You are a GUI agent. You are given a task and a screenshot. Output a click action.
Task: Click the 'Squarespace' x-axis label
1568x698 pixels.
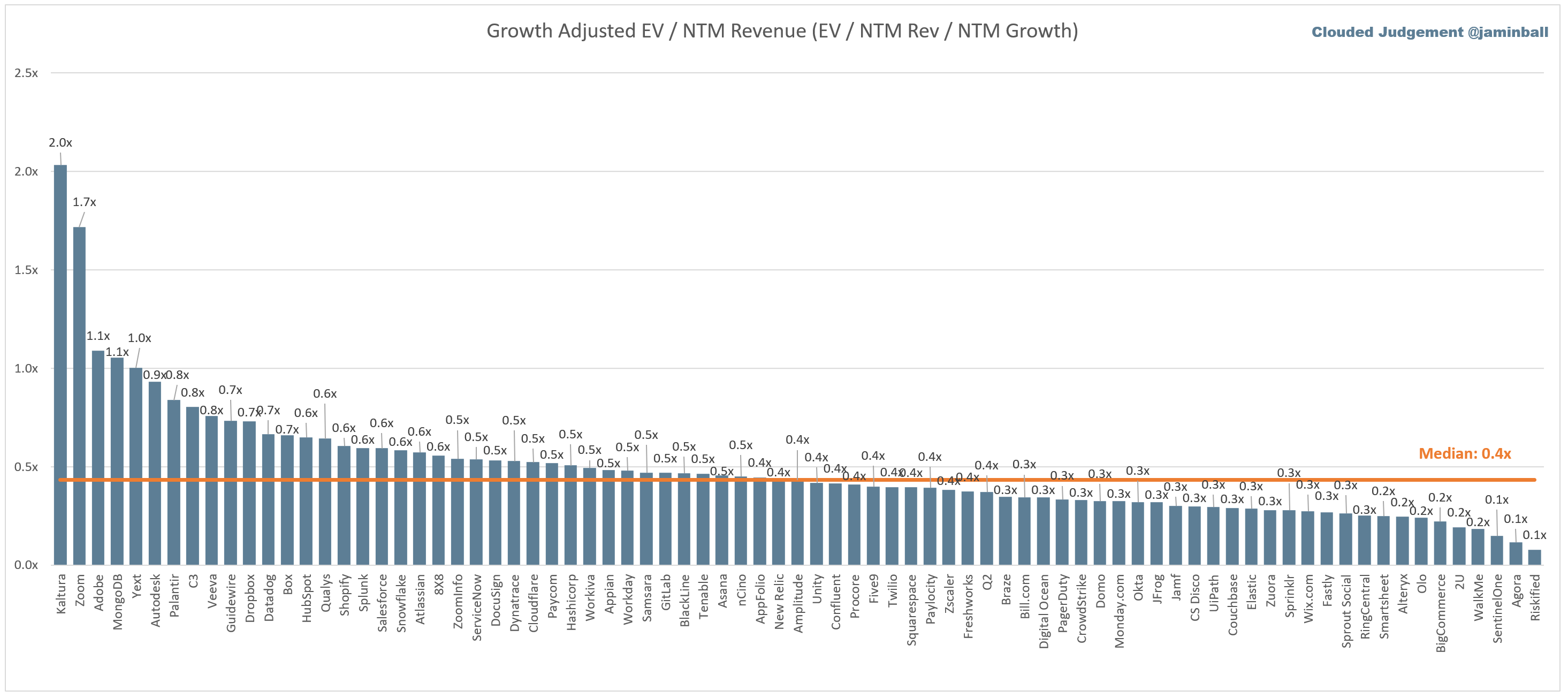pos(911,610)
